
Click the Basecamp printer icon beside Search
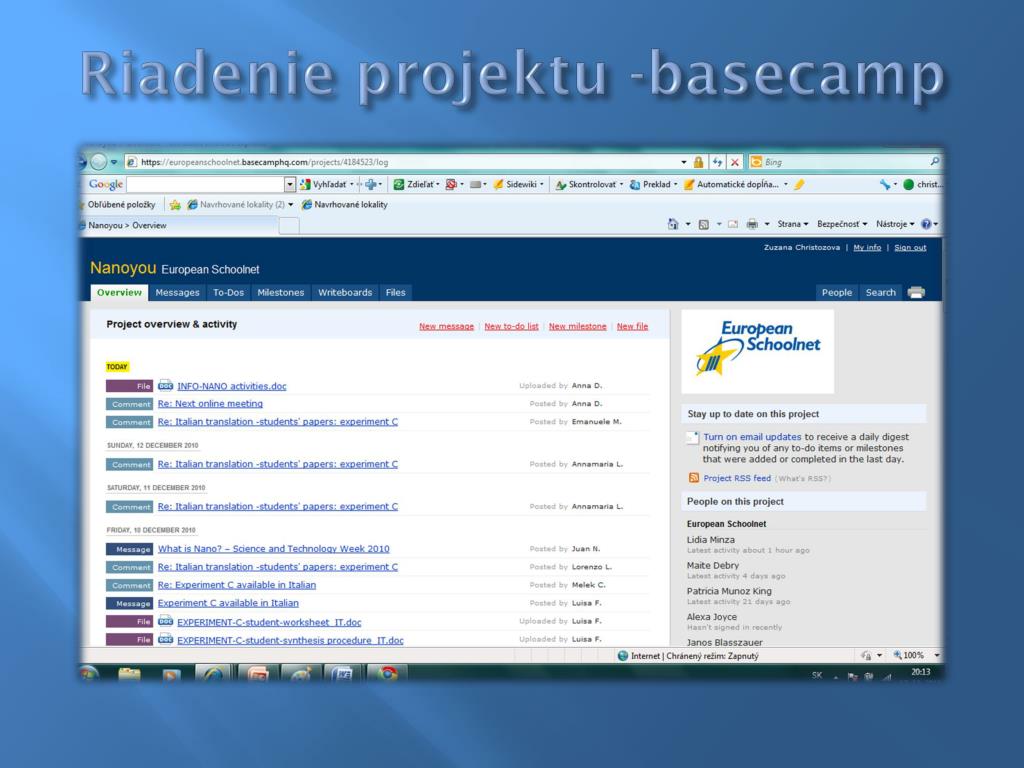(916, 293)
